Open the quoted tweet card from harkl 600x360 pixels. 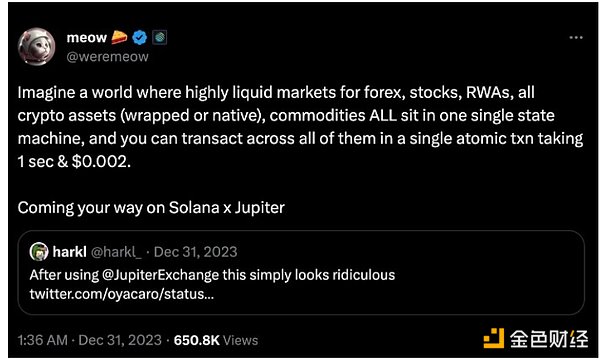click(301, 272)
